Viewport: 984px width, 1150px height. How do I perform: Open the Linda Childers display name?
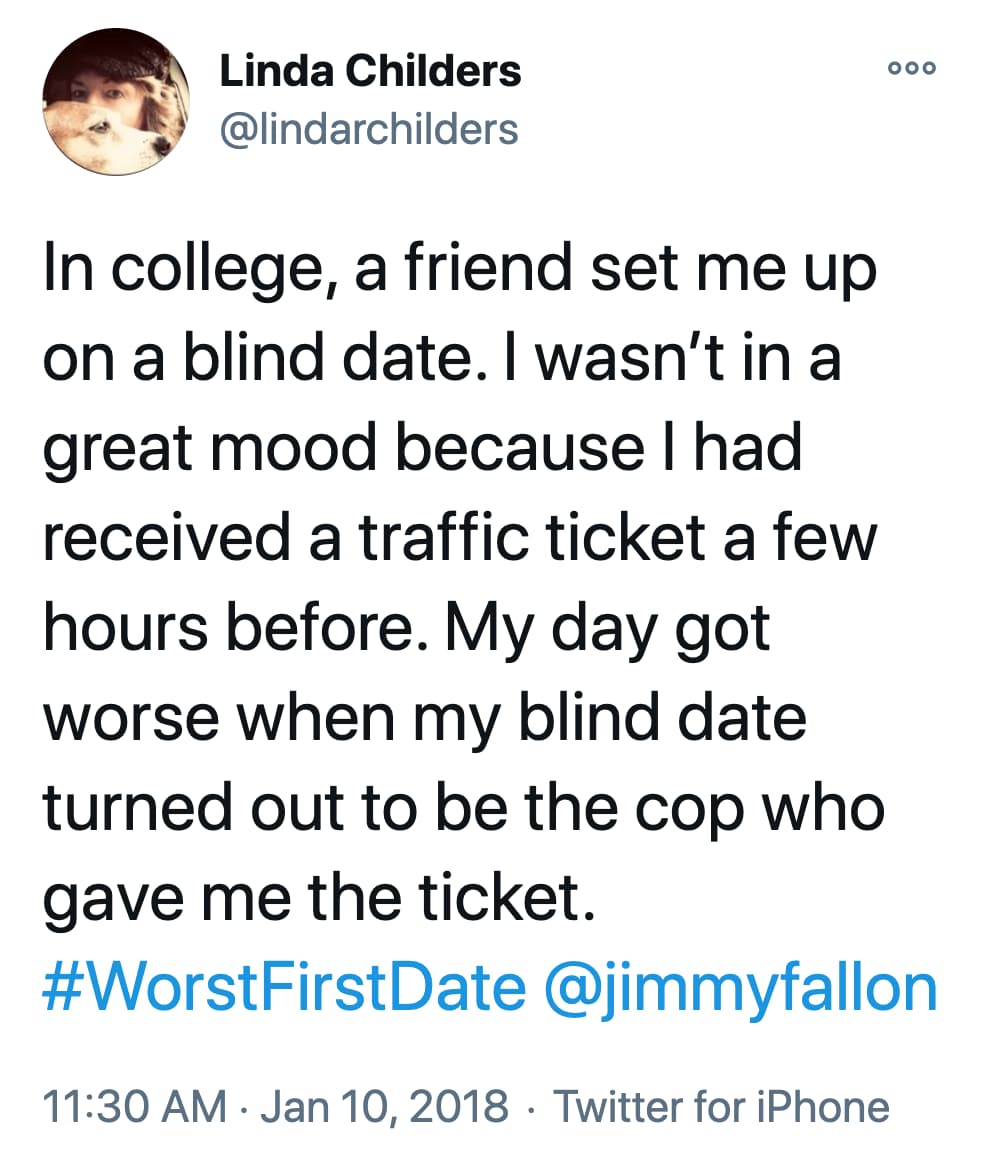point(370,71)
